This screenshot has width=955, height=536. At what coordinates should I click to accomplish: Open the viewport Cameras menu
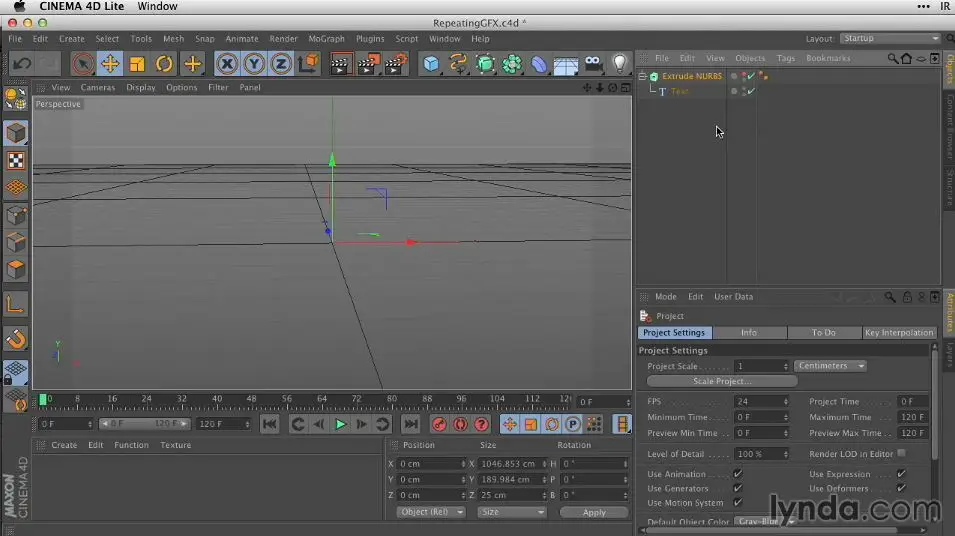[97, 87]
